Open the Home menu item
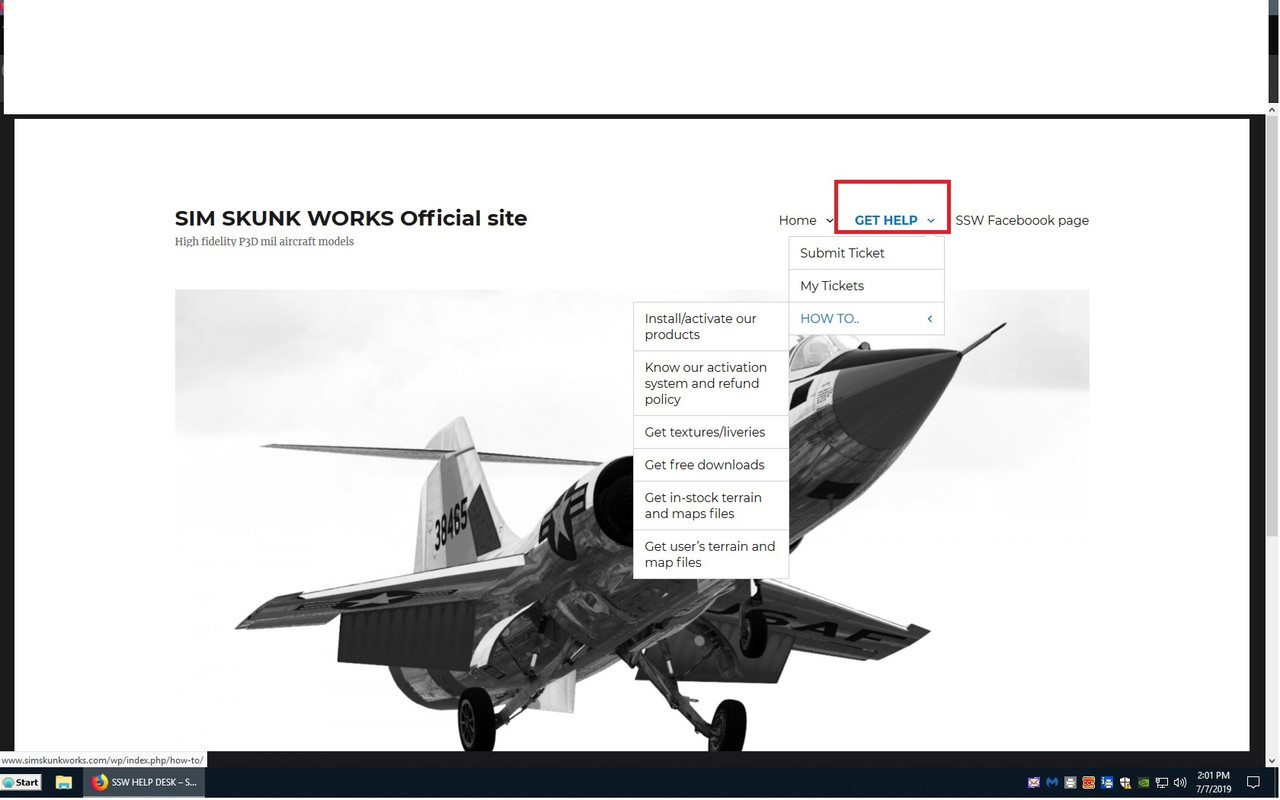The height and width of the screenshot is (800, 1280). pos(798,220)
